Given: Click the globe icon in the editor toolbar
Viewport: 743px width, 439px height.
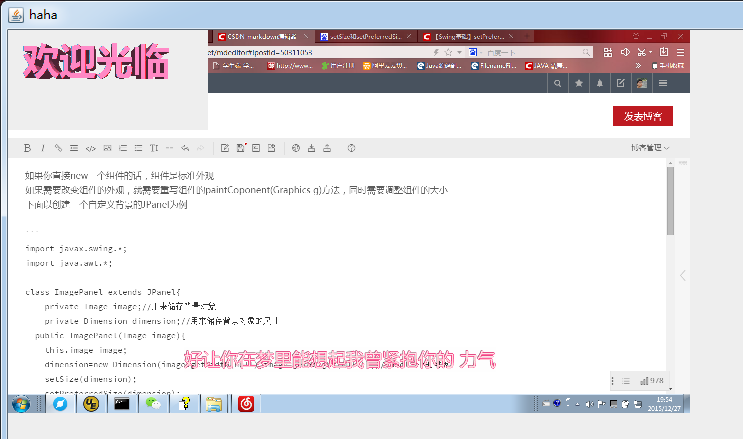Looking at the screenshot, I should [296, 148].
